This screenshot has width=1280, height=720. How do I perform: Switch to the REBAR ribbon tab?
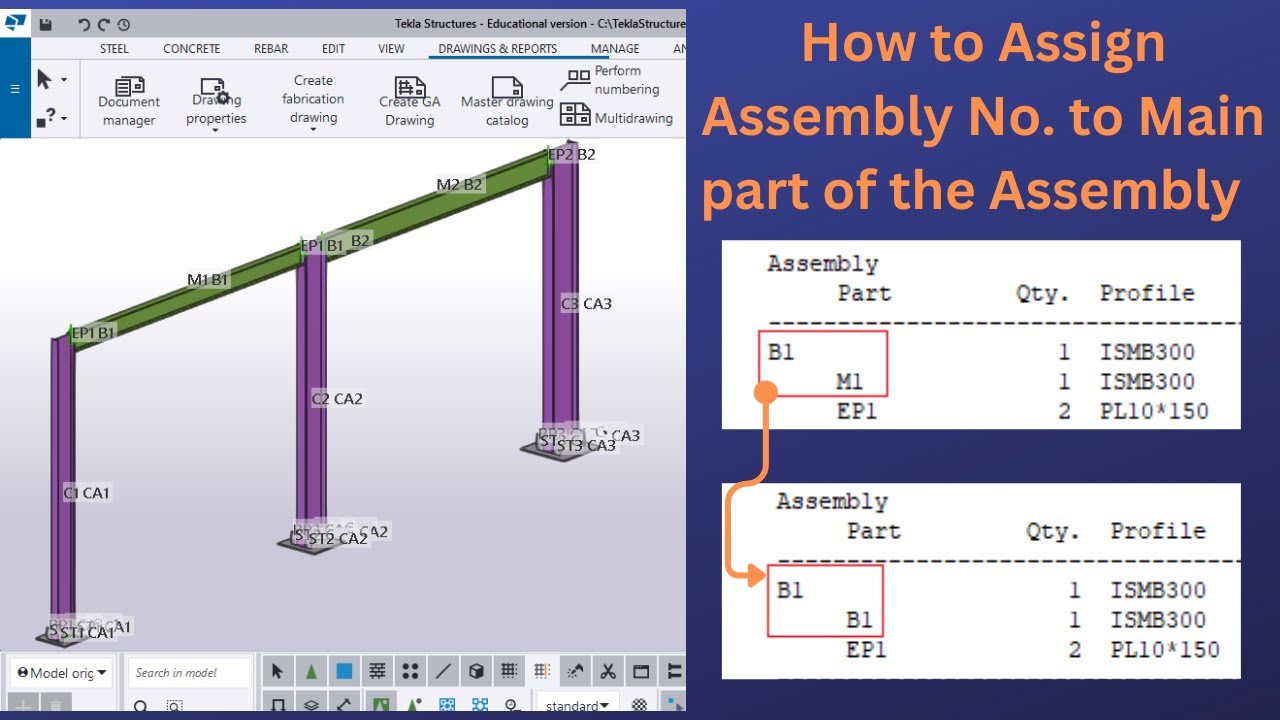coord(271,48)
